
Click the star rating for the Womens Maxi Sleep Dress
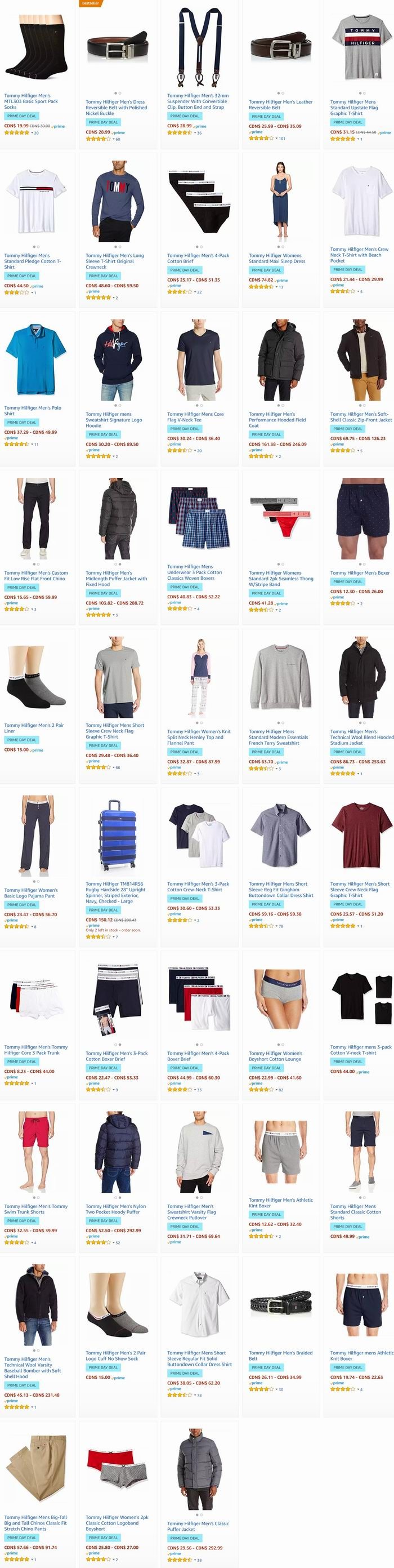[x=261, y=286]
